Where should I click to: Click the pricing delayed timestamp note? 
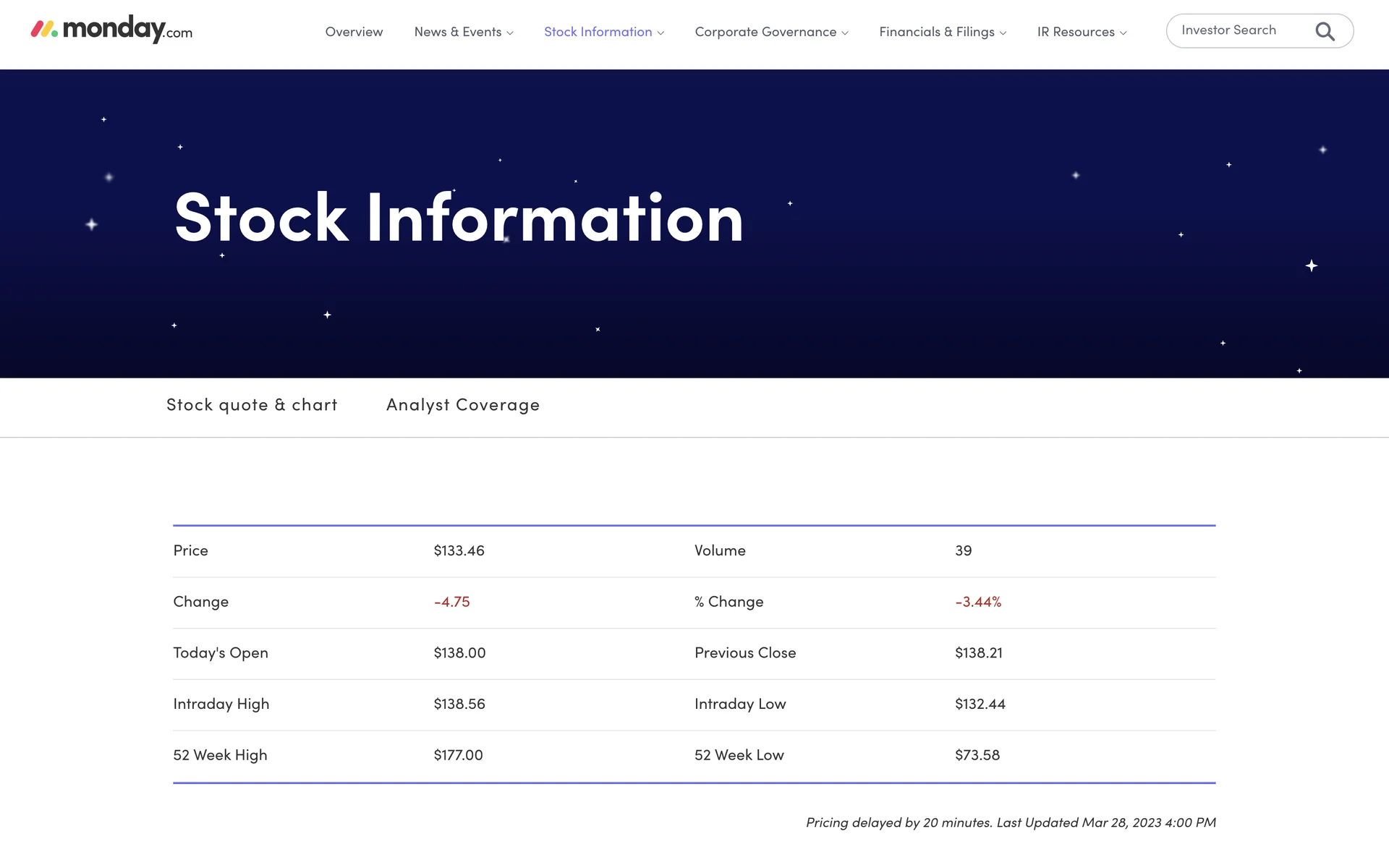(1010, 822)
